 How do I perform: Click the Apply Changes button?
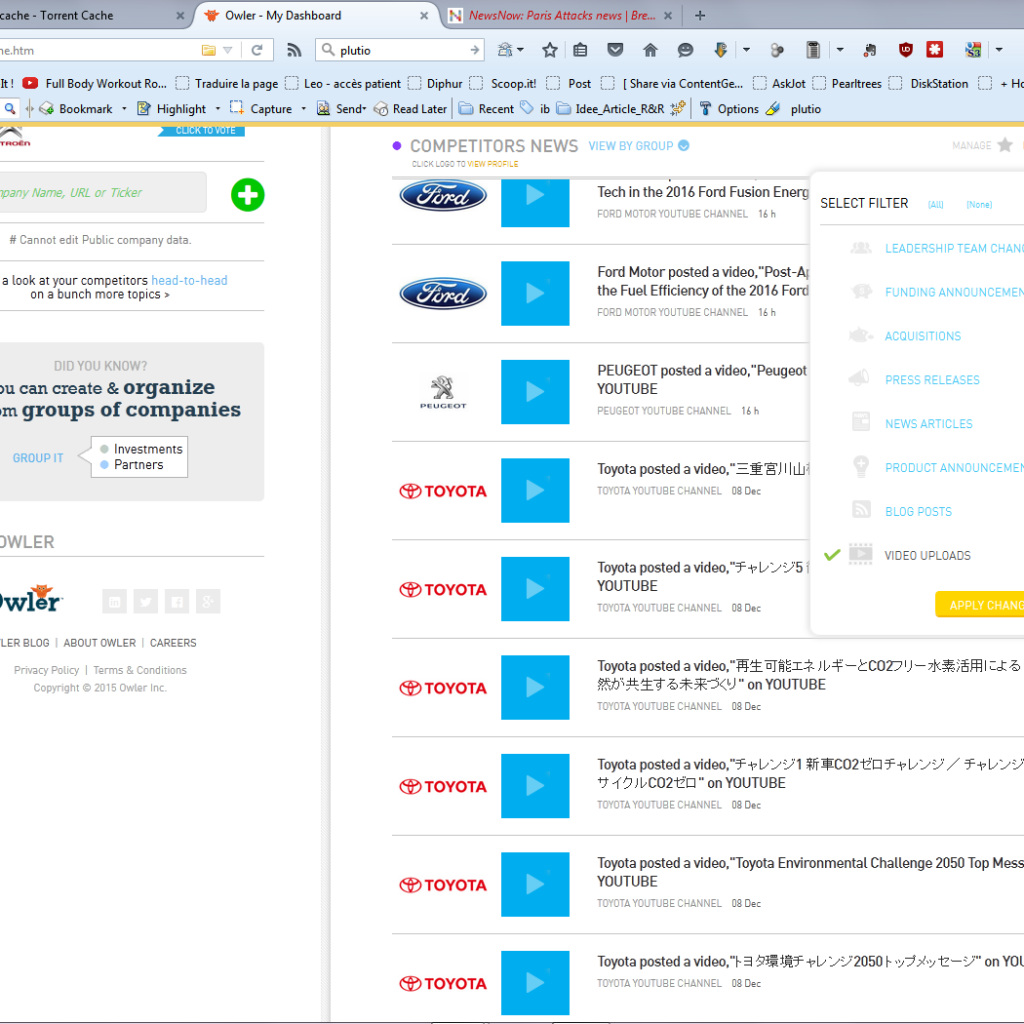[x=980, y=605]
